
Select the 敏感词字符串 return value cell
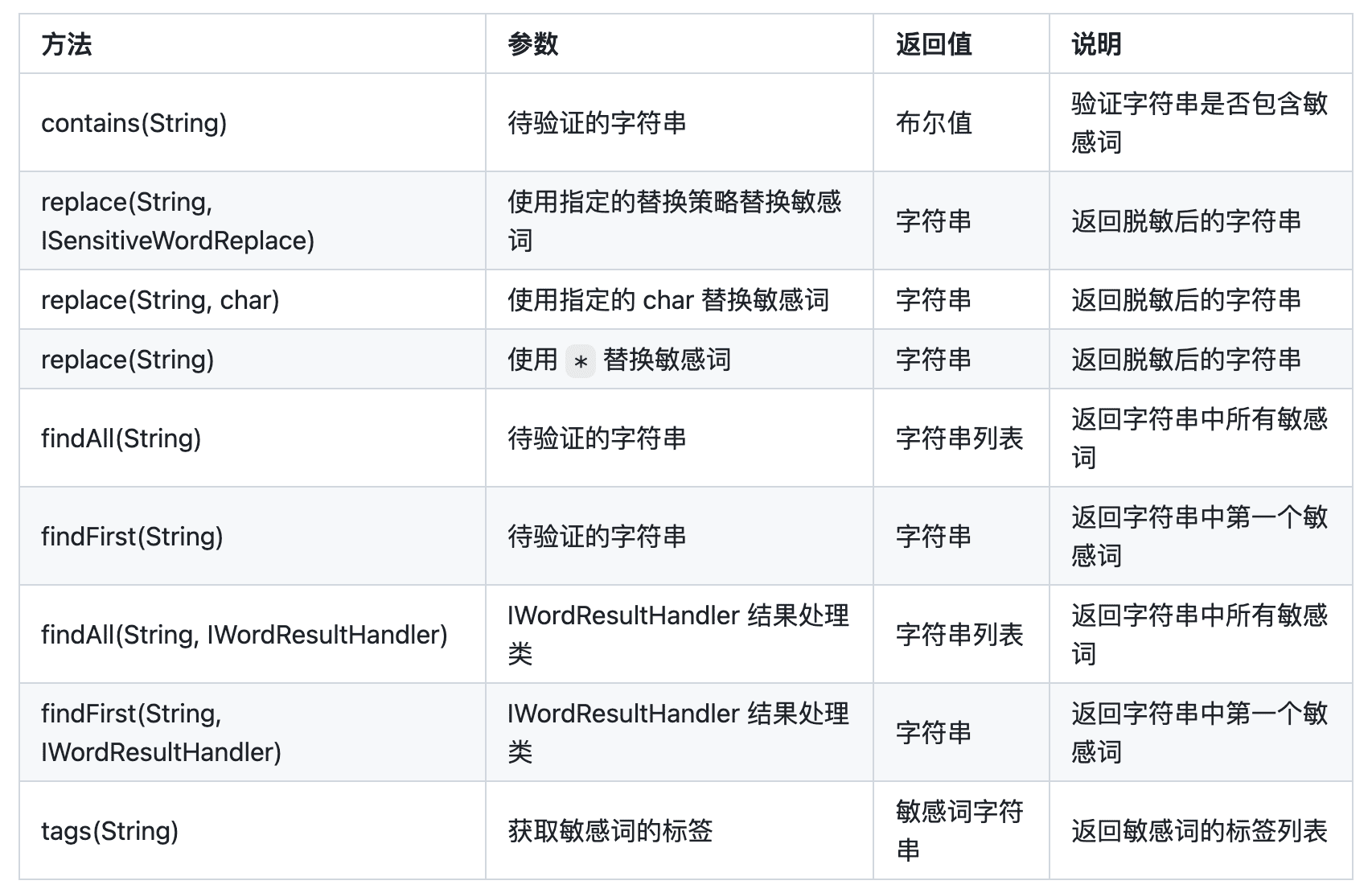961,830
